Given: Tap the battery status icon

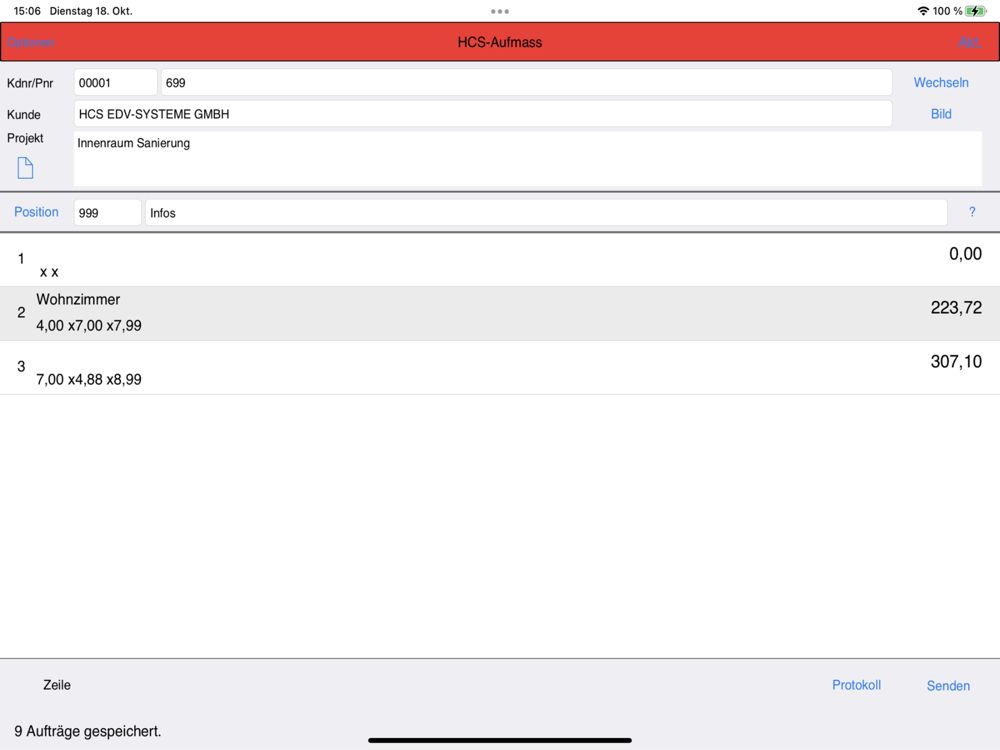Looking at the screenshot, I should click(975, 11).
